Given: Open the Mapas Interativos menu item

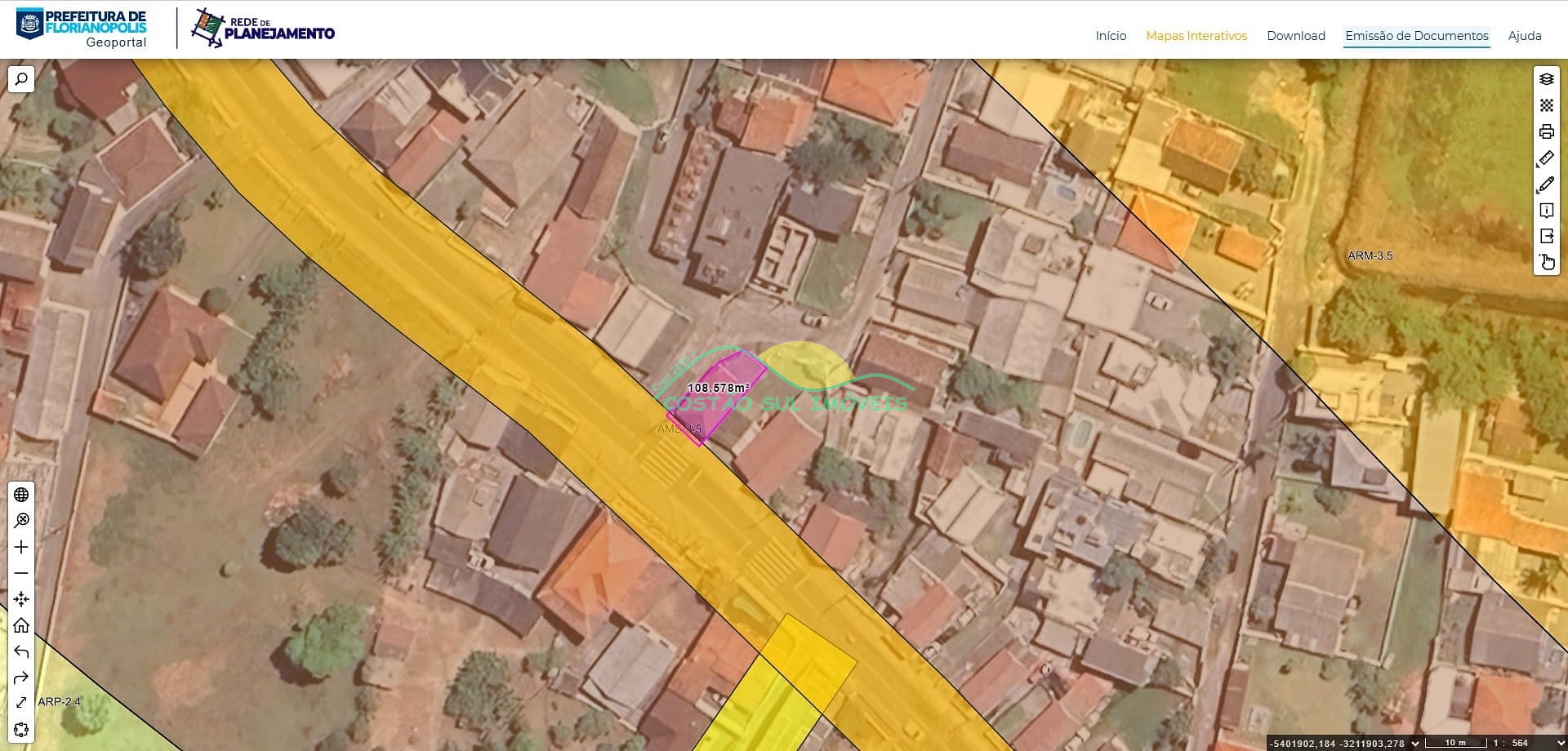Looking at the screenshot, I should click(x=1196, y=36).
